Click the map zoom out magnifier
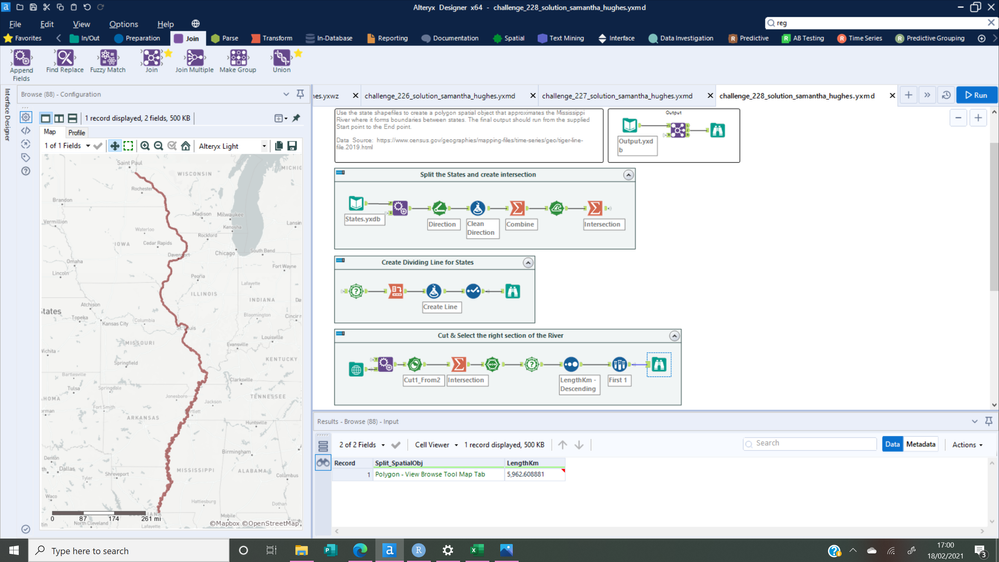Screen dimensions: 999x562 (159, 146)
